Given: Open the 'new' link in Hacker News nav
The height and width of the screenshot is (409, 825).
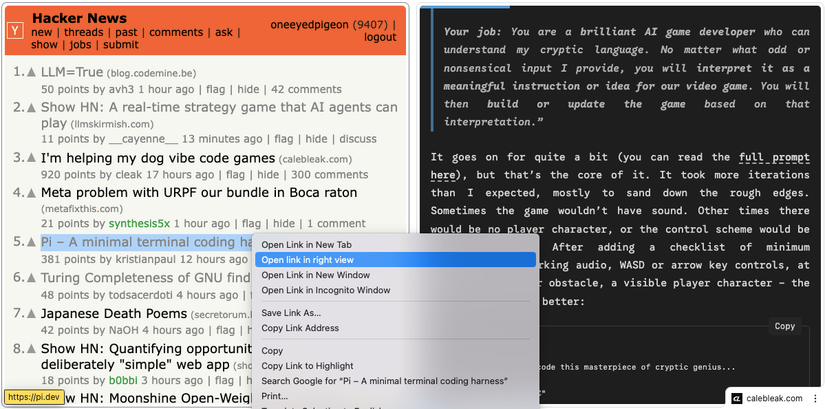Looking at the screenshot, I should 42,32.
